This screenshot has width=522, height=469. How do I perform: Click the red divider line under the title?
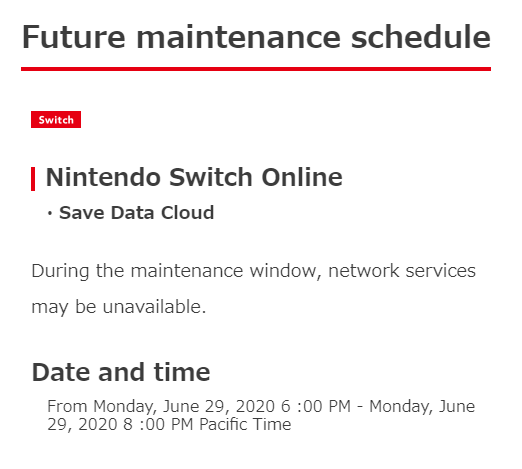click(x=256, y=69)
